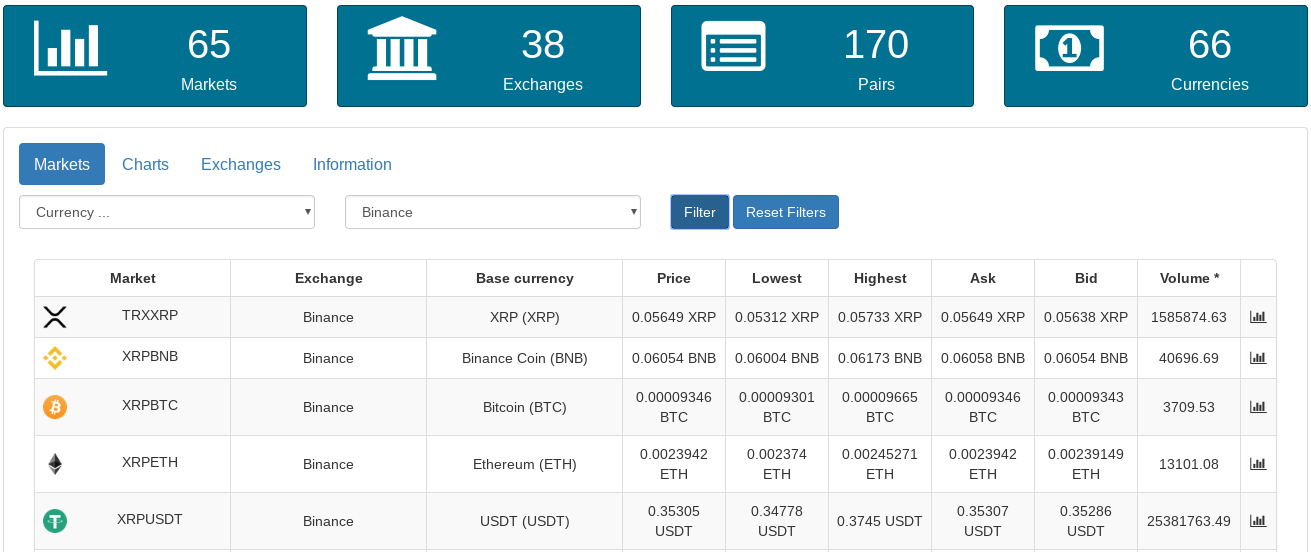Open the Binance exchange dropdown
The height and width of the screenshot is (552, 1311).
click(x=493, y=212)
